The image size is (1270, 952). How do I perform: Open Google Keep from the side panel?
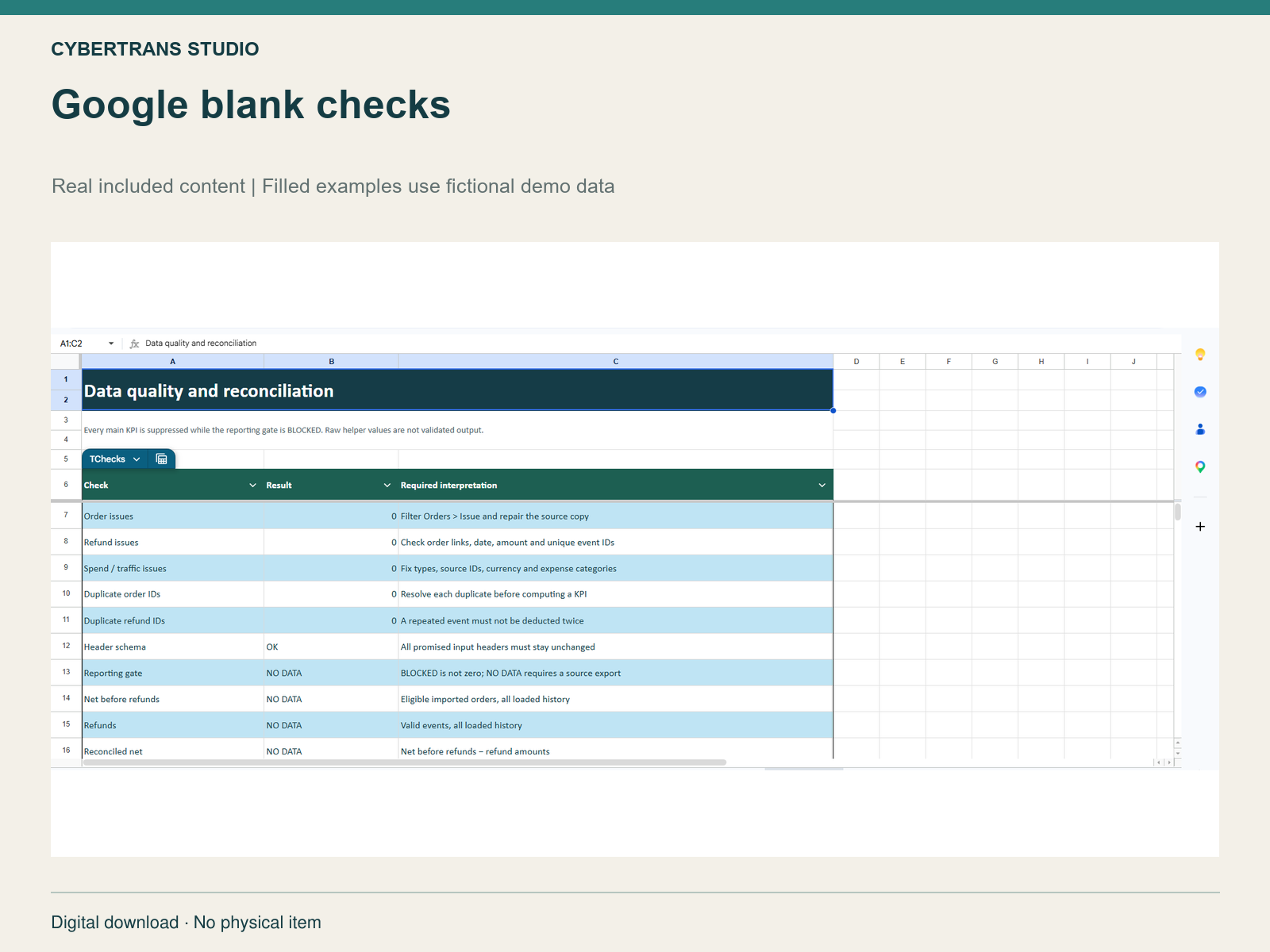1200,355
